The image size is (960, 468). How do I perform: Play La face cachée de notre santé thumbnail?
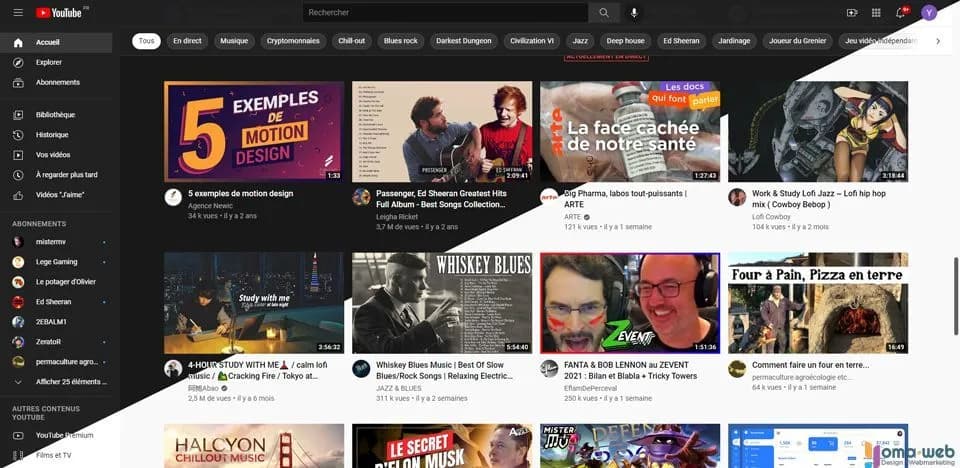[630, 132]
